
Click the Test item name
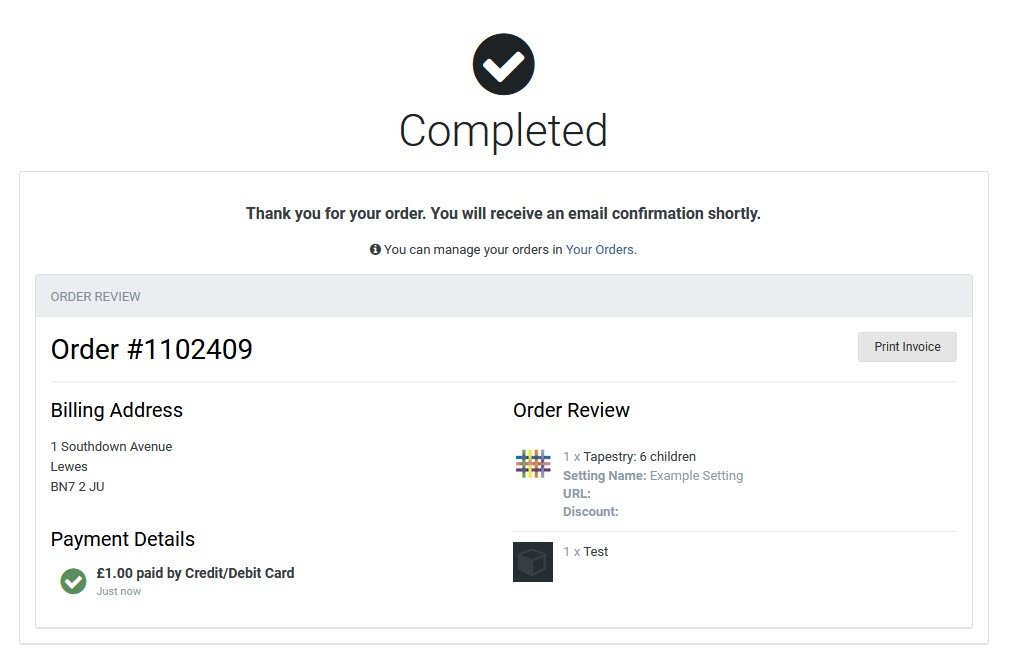pyautogui.click(x=596, y=552)
